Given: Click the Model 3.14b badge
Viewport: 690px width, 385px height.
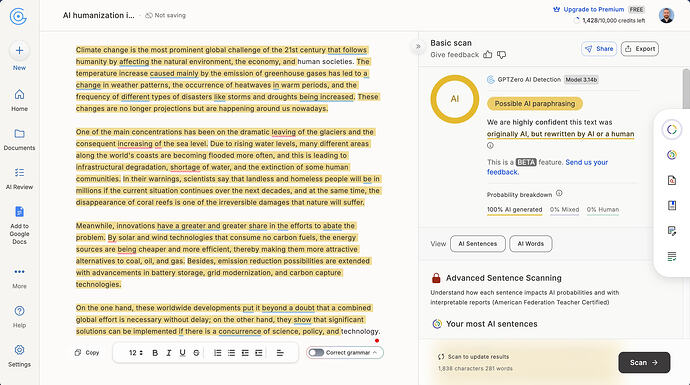Looking at the screenshot, I should point(581,80).
